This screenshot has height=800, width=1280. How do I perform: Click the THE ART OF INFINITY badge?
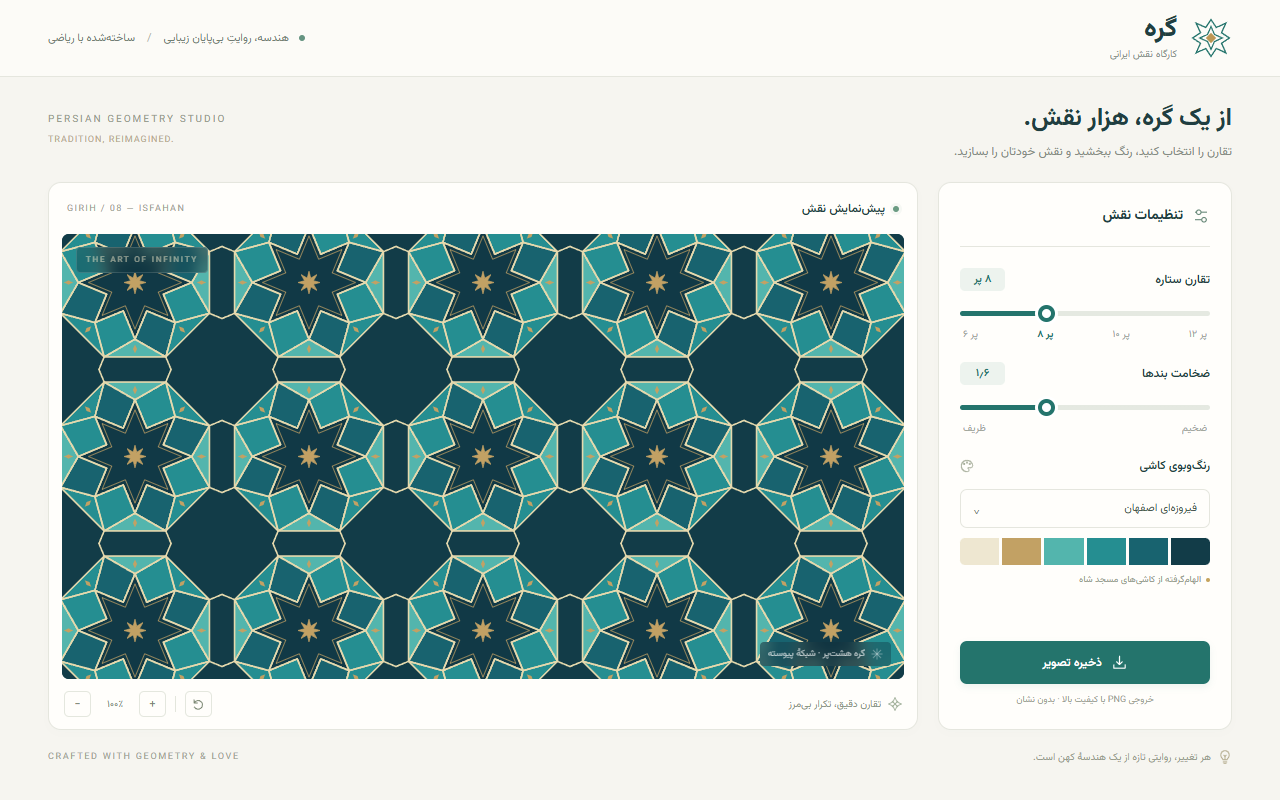[142, 260]
